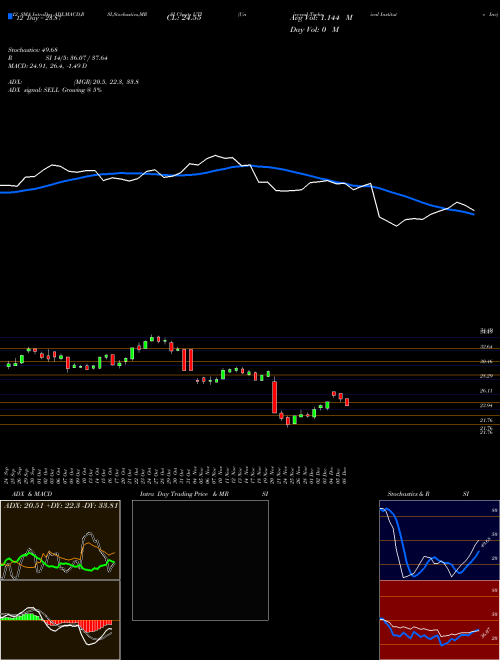
Task: Click the 'Stochastics & RSI' panel title
Action: [x=428, y=494]
